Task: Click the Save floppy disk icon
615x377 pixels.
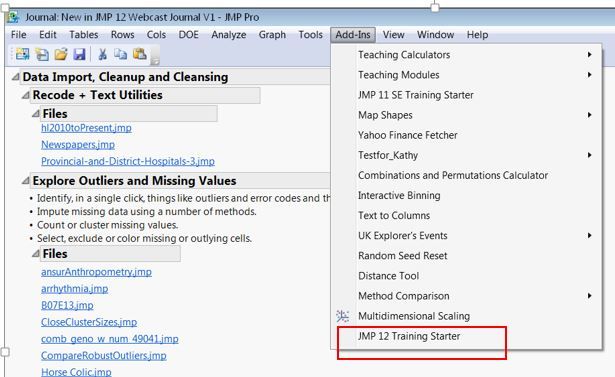Action: pos(79,54)
